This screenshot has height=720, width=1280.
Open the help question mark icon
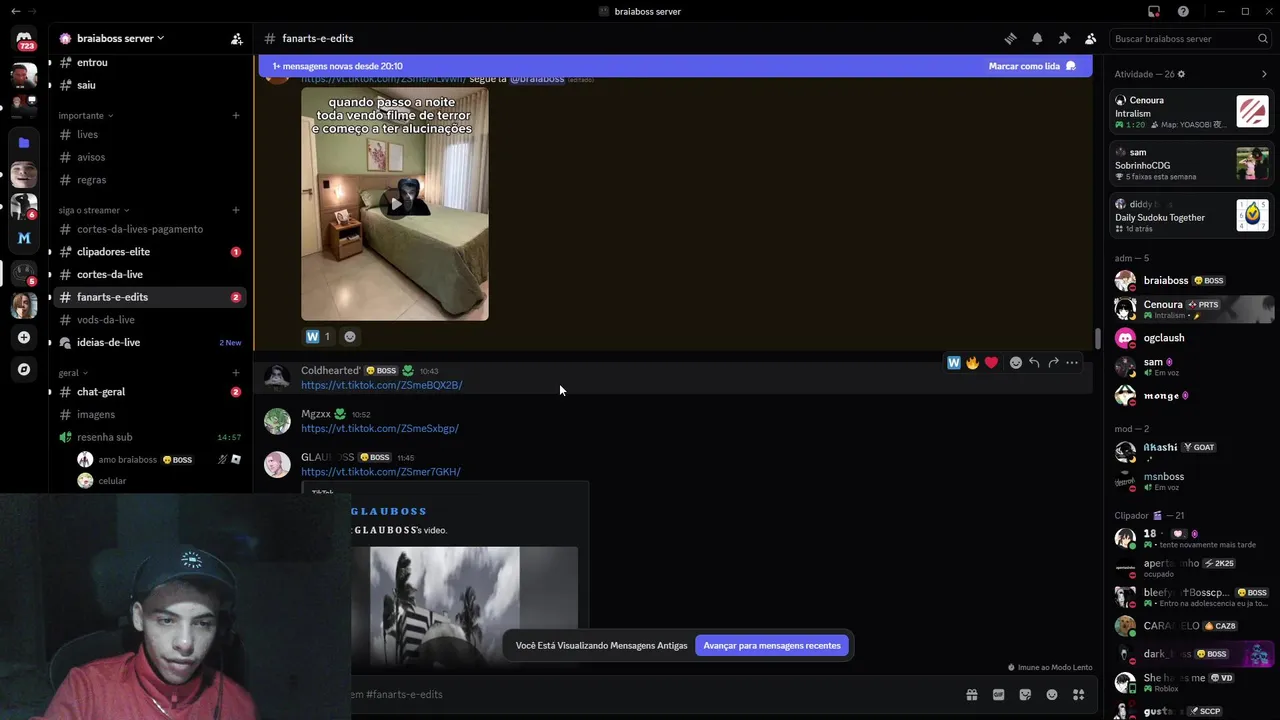pyautogui.click(x=1183, y=11)
